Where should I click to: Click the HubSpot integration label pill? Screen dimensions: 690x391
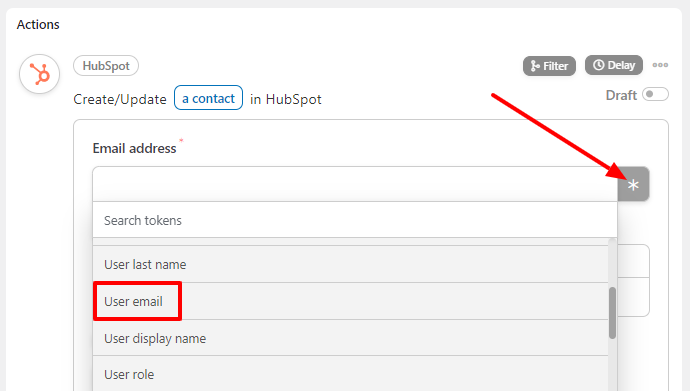[x=106, y=66]
